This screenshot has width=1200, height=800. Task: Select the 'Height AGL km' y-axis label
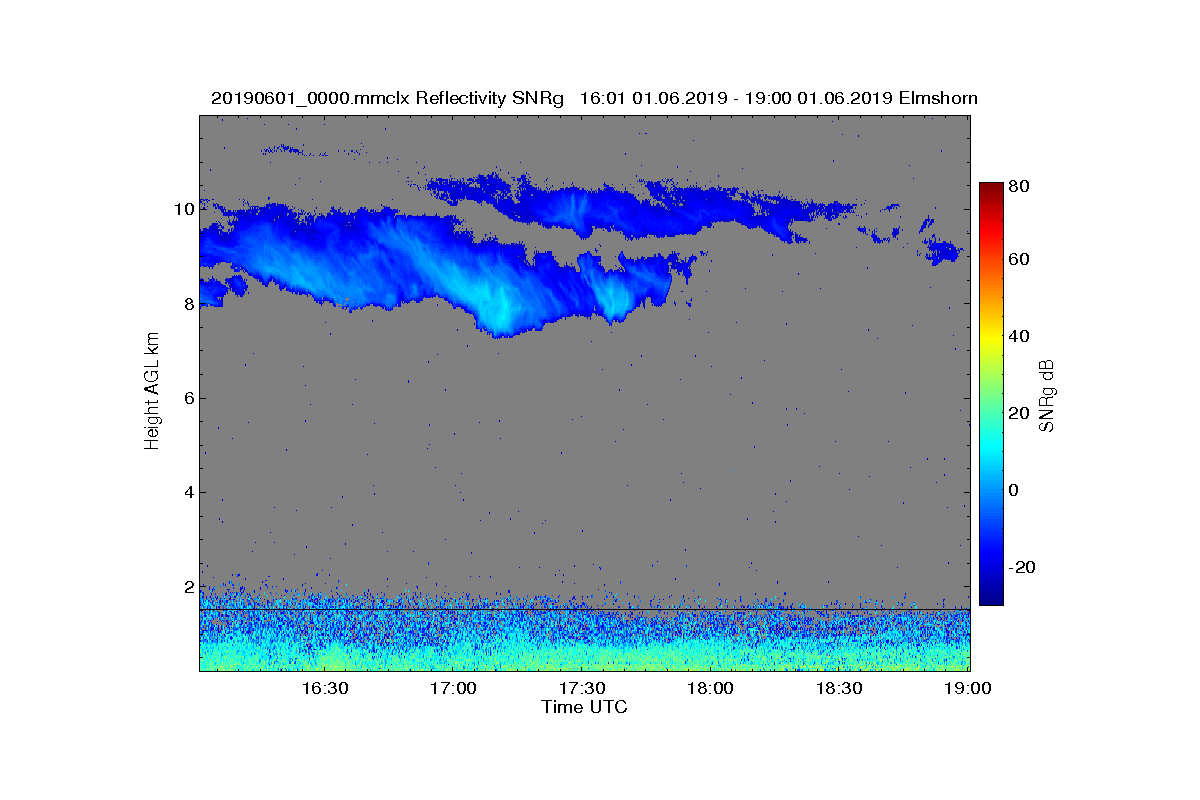coord(152,392)
